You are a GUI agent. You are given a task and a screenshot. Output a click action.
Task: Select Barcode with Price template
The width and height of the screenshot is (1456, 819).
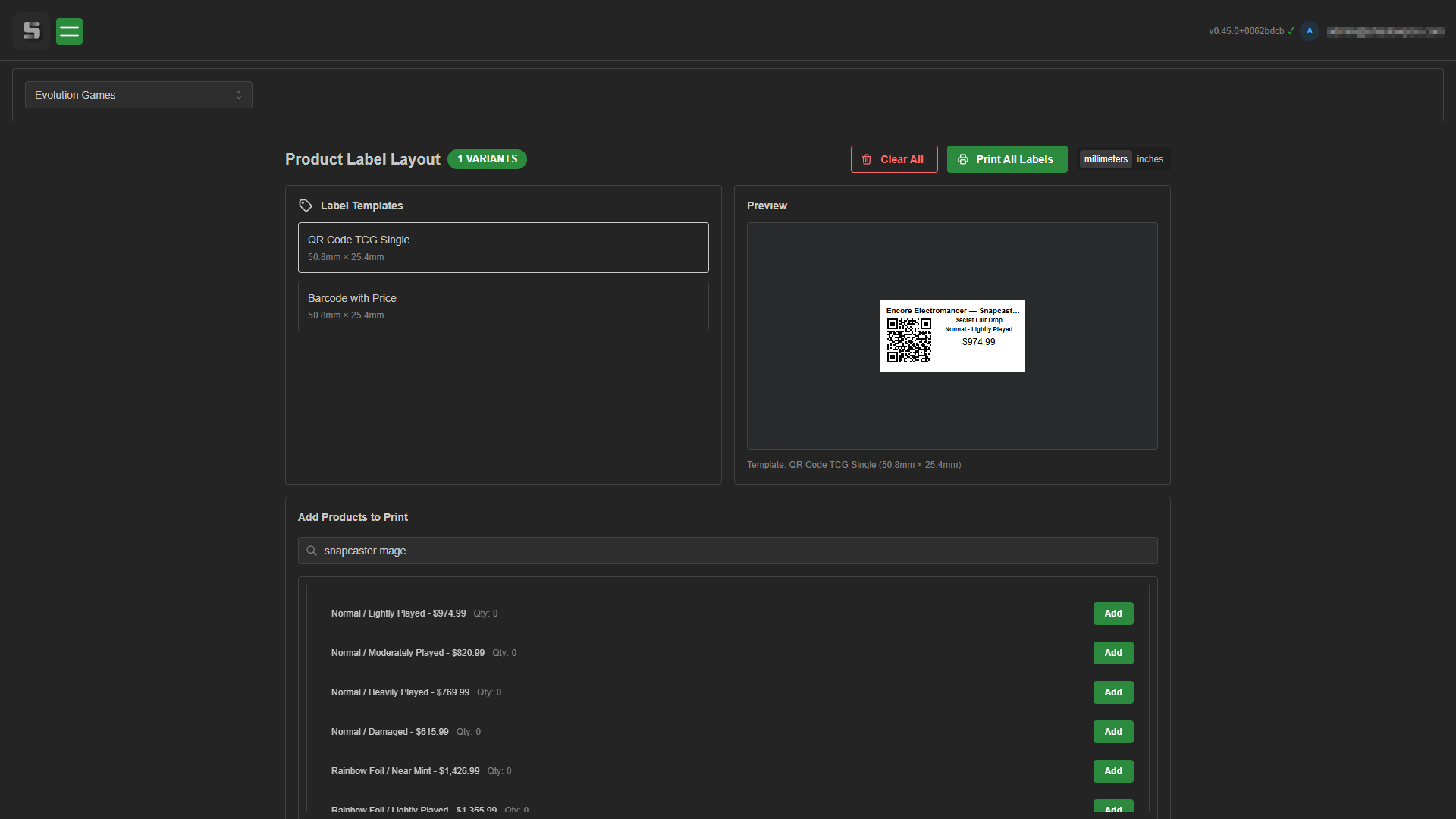(x=503, y=306)
